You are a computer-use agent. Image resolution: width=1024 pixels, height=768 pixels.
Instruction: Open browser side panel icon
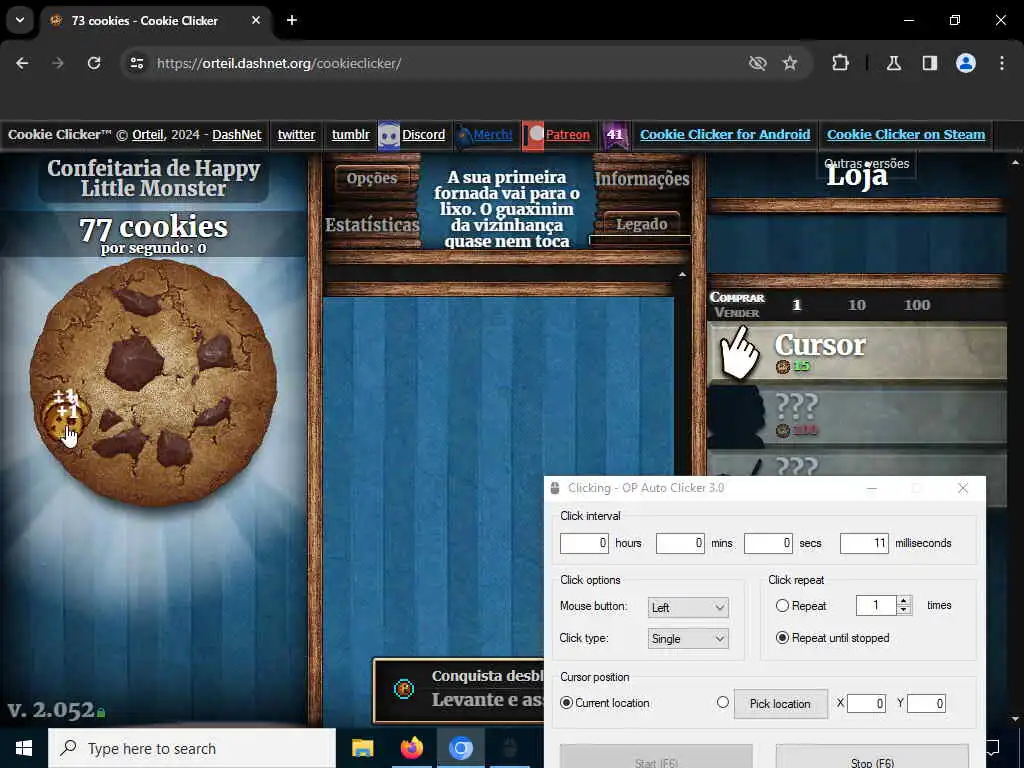[x=929, y=63]
